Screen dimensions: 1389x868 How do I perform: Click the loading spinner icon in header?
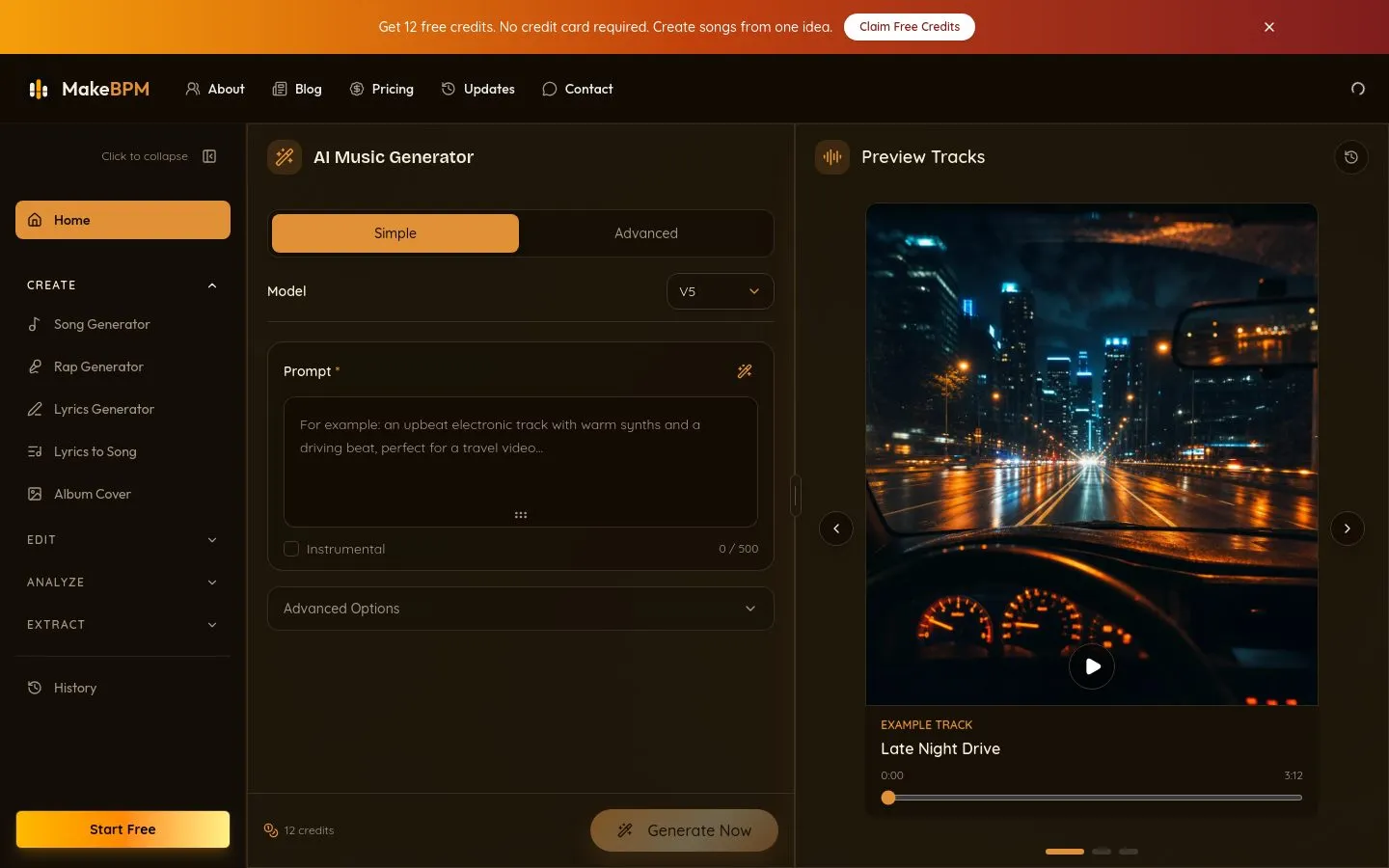point(1358,89)
